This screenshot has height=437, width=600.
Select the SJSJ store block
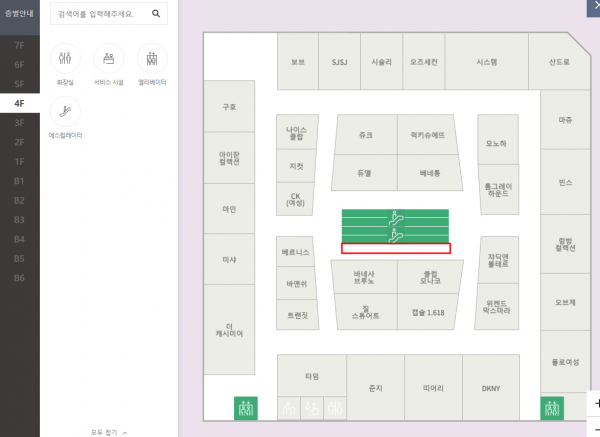point(339,62)
